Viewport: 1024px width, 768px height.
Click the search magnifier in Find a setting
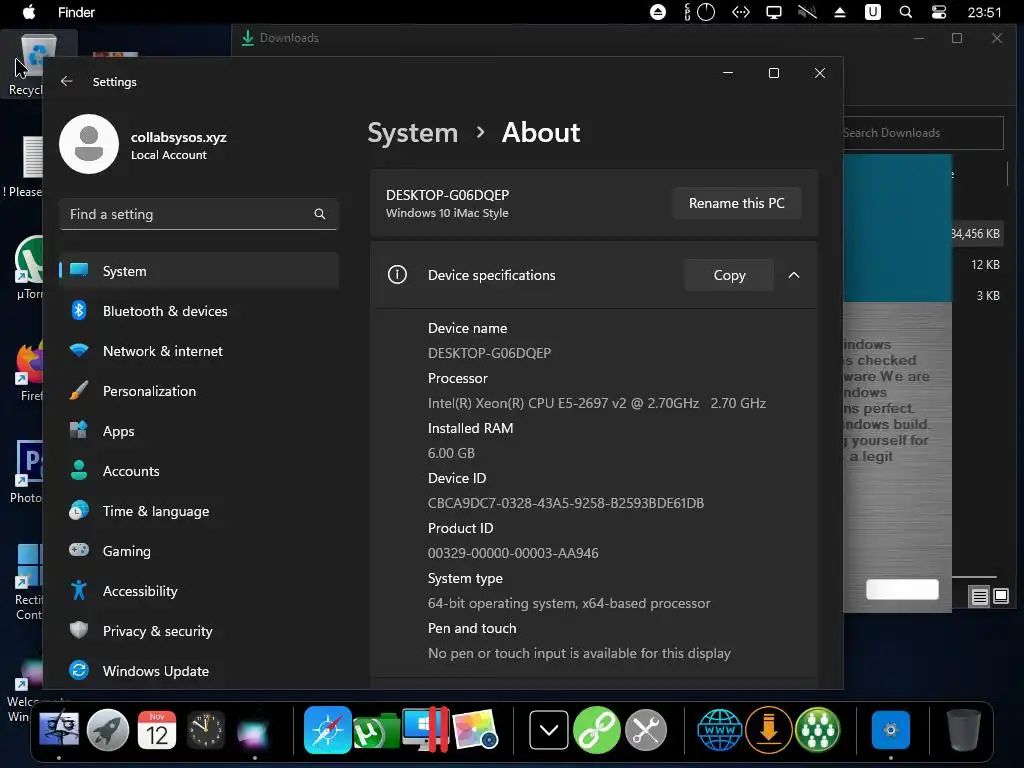point(319,214)
